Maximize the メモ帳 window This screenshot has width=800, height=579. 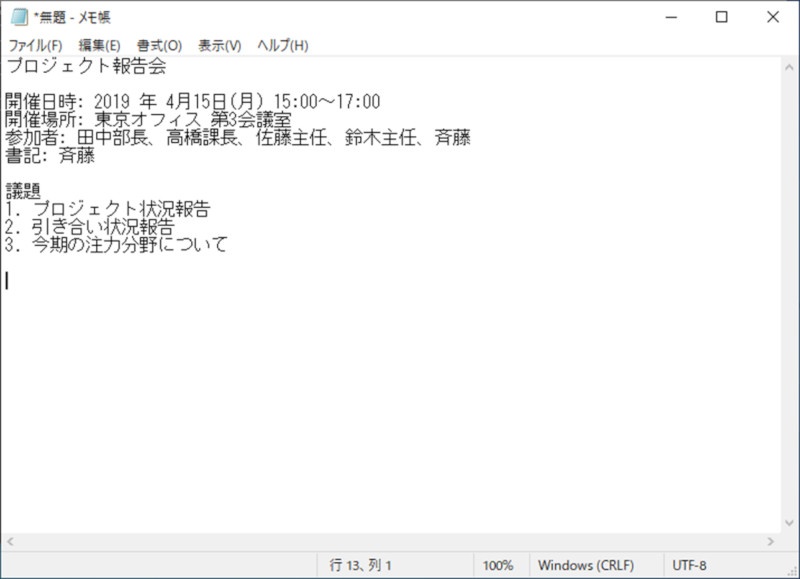click(721, 18)
